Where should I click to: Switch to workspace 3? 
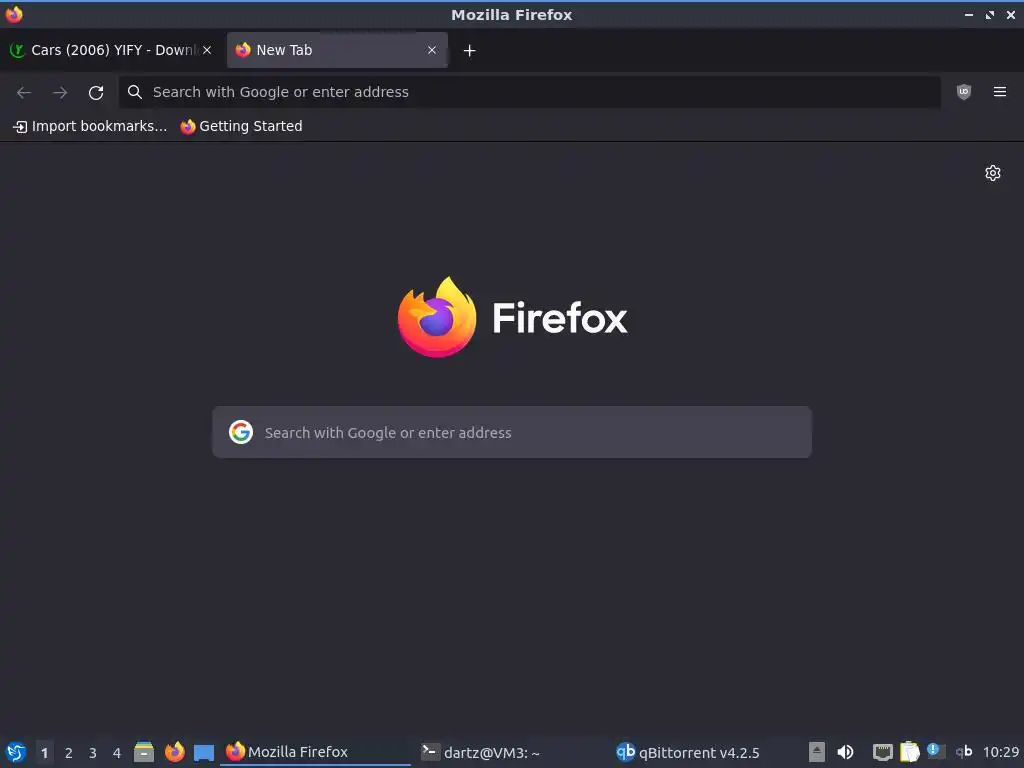pyautogui.click(x=93, y=753)
